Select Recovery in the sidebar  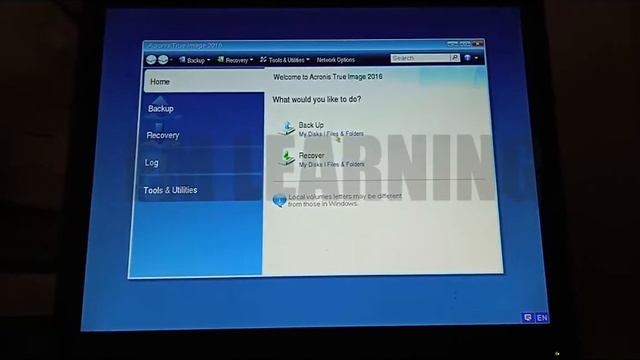[202, 135]
